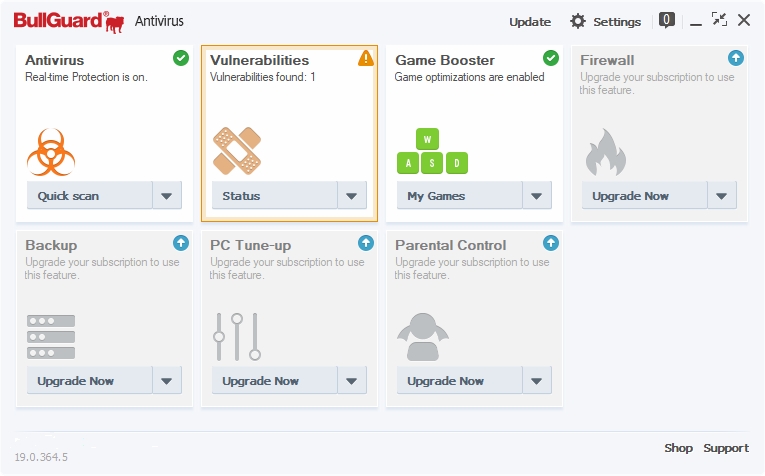Click the Vulnerabilities orange warning badge
Viewport: 765px width, 476px height.
tap(366, 58)
